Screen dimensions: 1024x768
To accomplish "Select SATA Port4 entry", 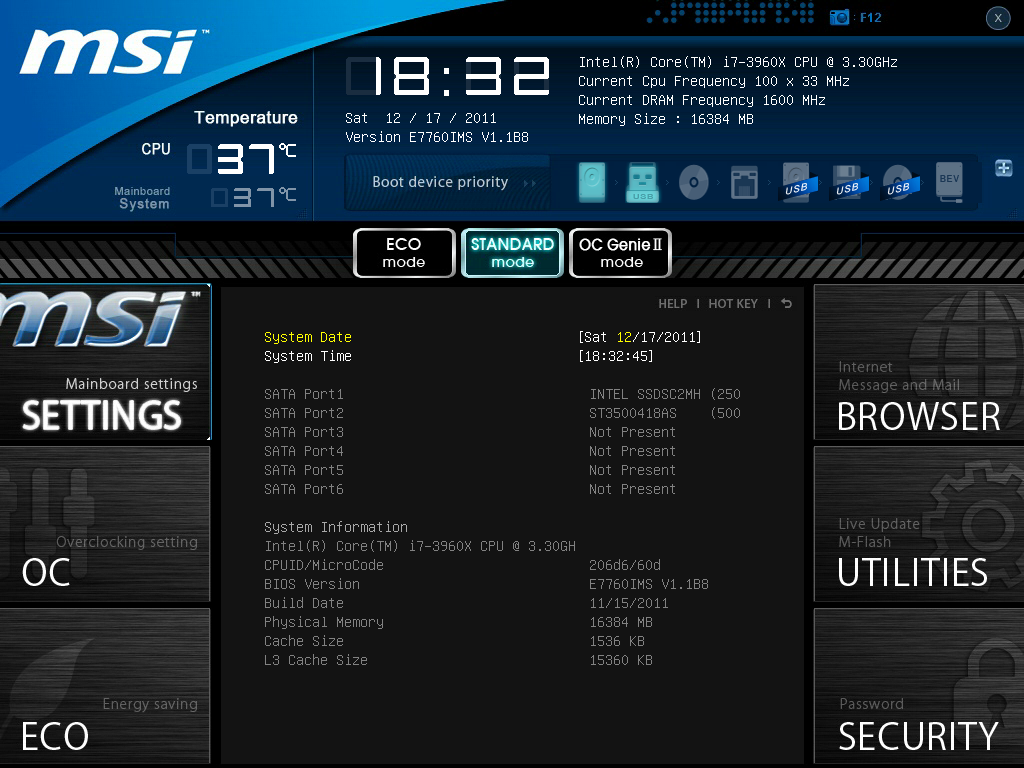I will (470, 451).
